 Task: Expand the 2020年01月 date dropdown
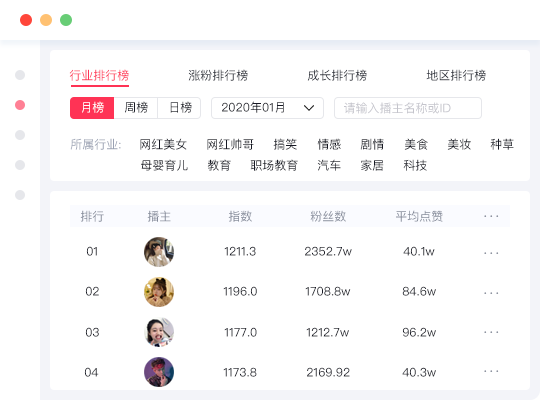tap(267, 108)
